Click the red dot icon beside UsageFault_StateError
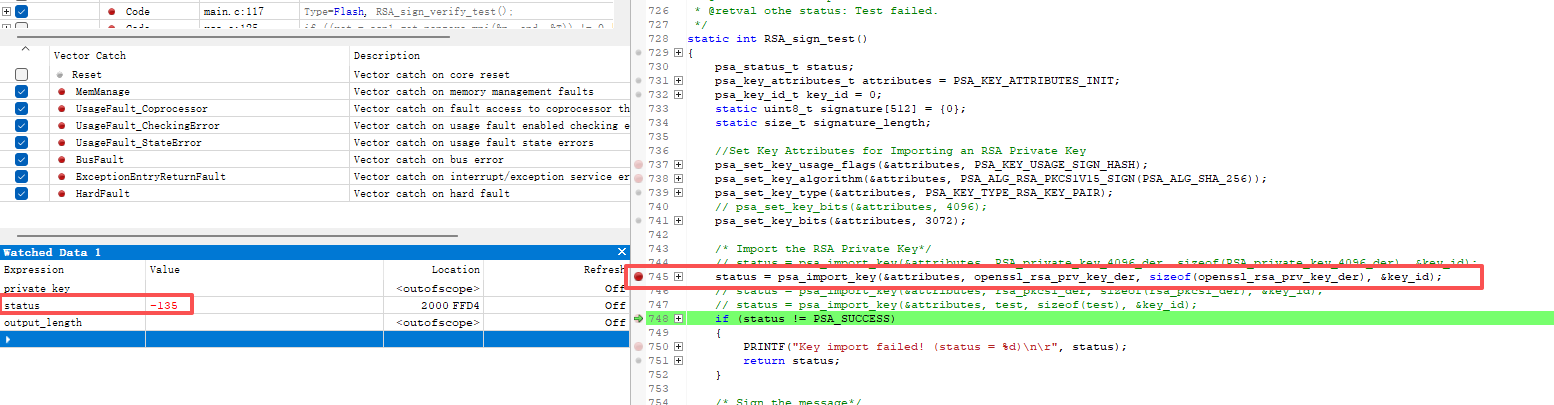 62,142
